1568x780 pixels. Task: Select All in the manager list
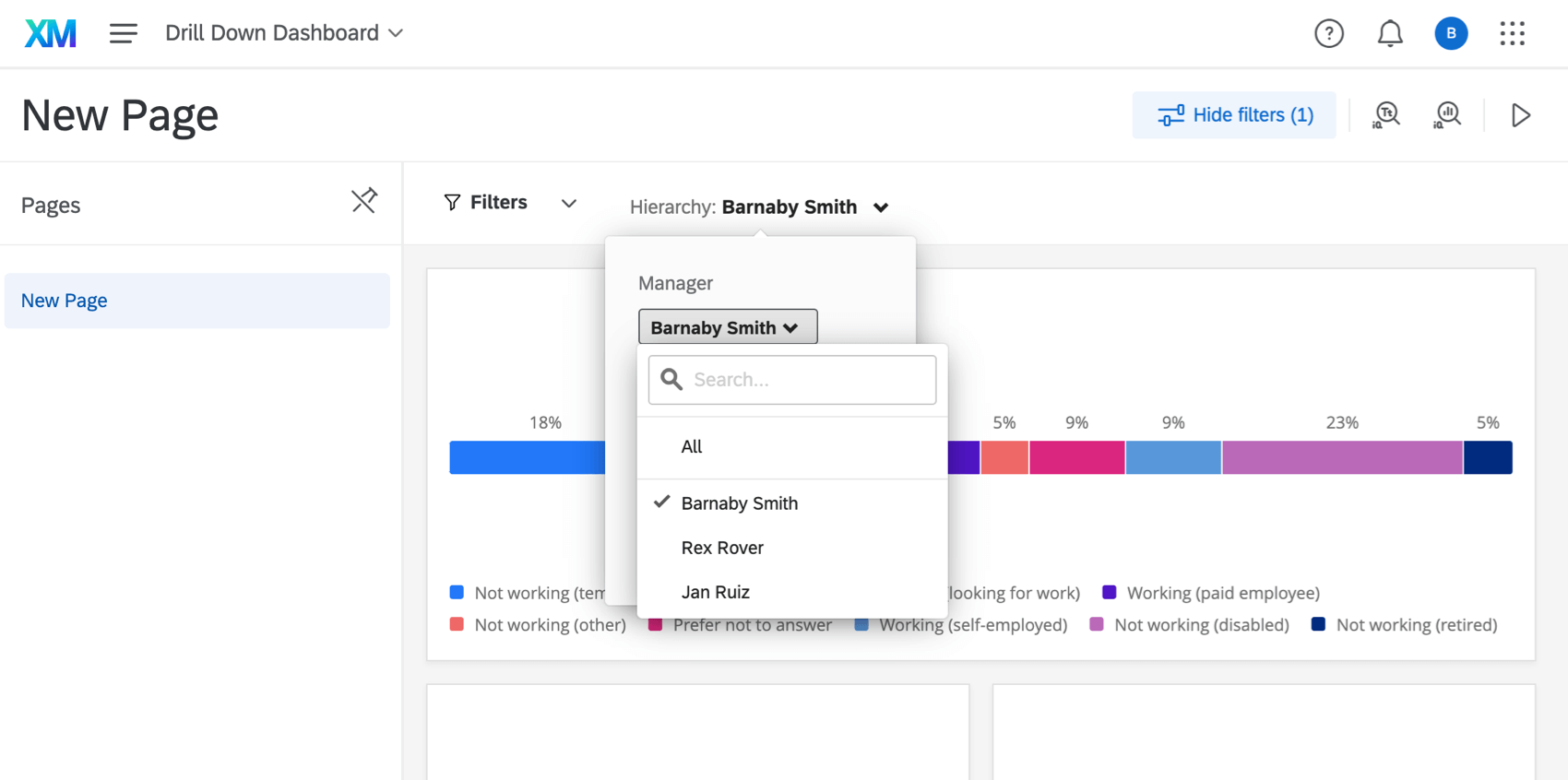(792, 446)
